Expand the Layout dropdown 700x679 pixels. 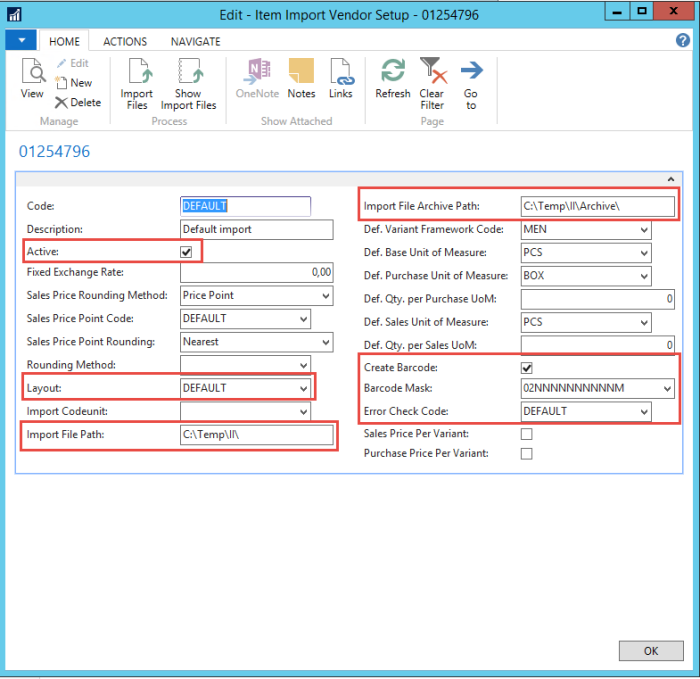click(x=303, y=388)
